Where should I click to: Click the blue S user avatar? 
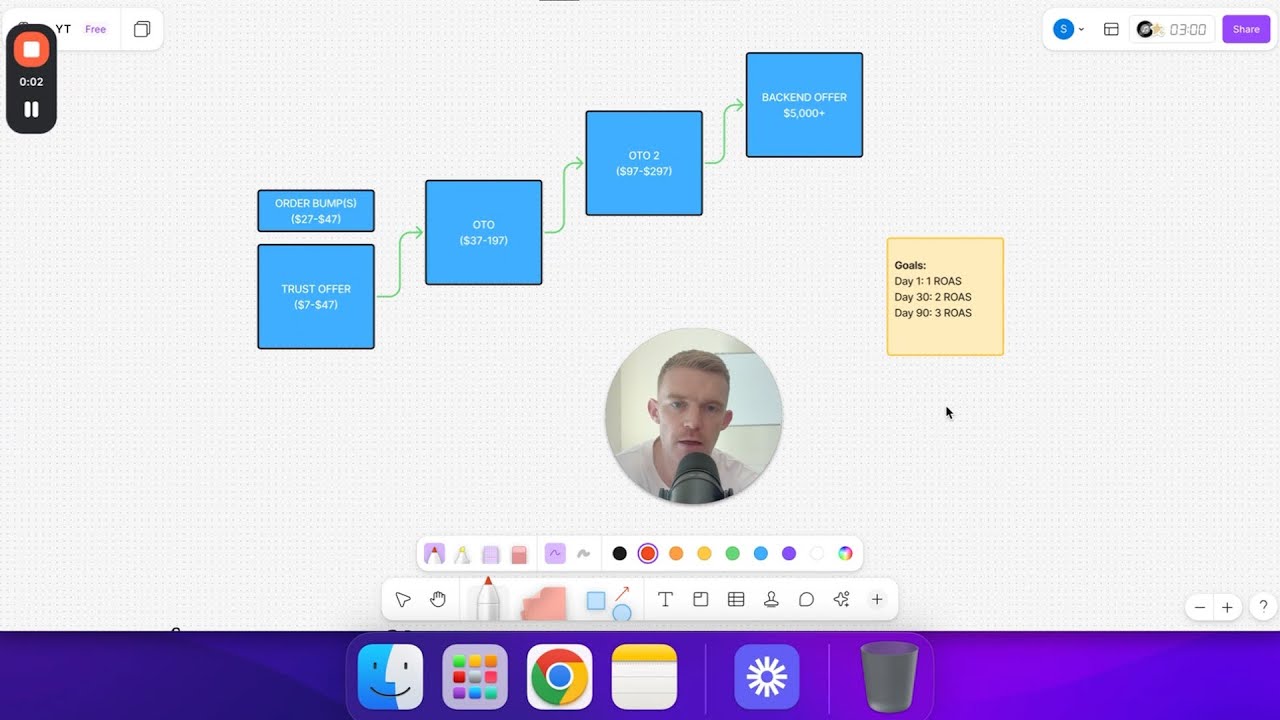(x=1064, y=29)
